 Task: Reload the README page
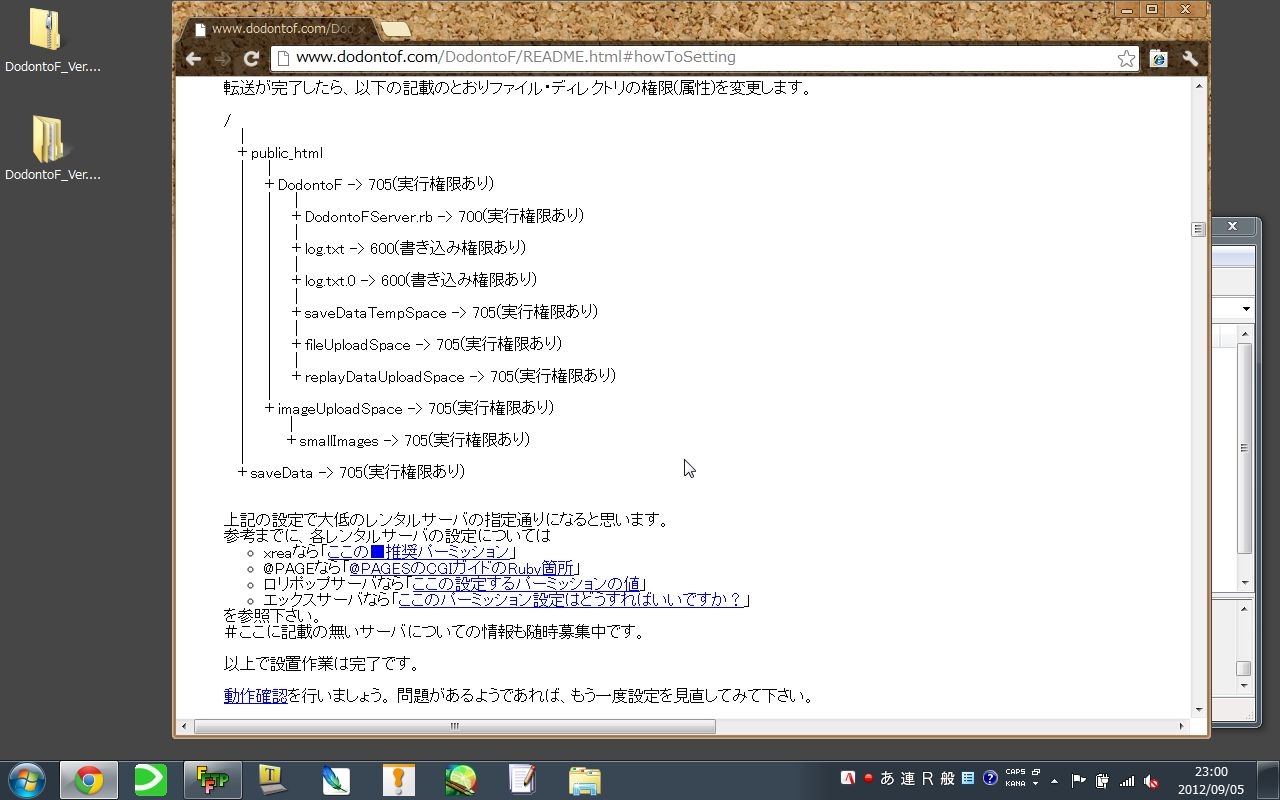pos(252,58)
